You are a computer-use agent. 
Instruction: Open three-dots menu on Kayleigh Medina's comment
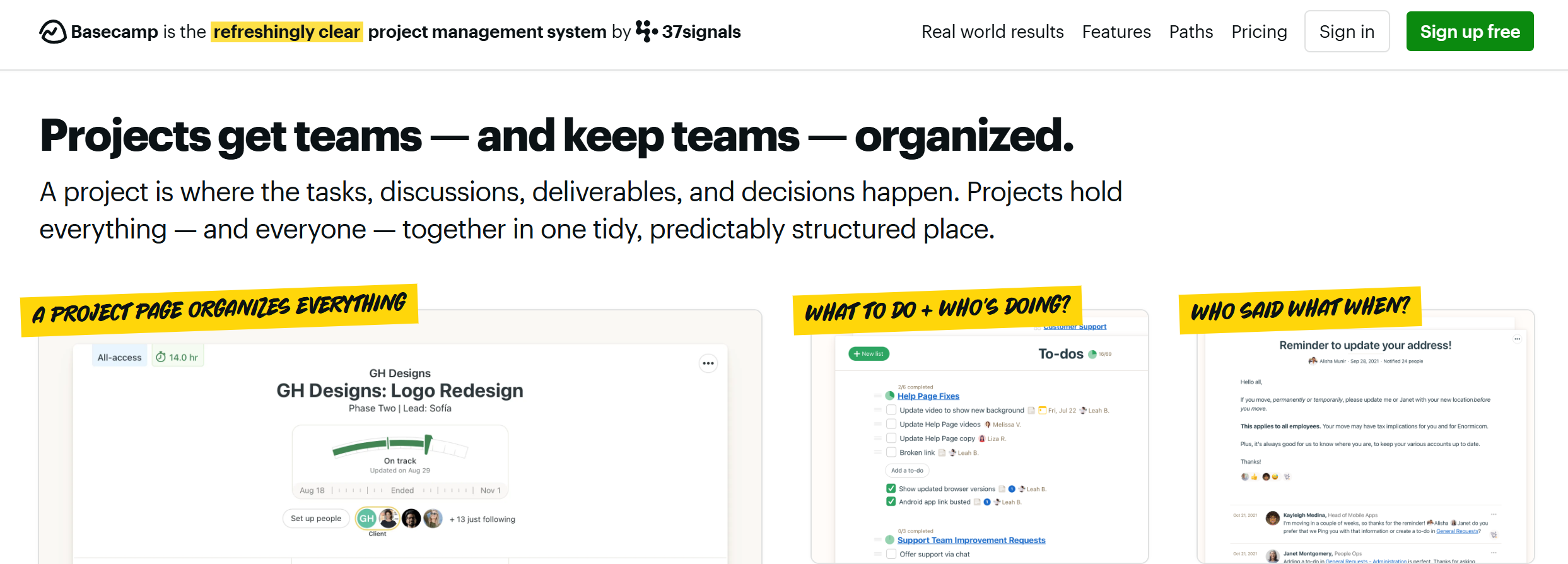pos(1494,515)
